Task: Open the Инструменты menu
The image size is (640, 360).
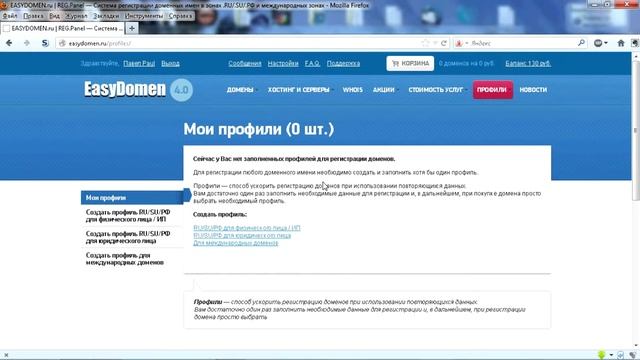Action: (144, 16)
